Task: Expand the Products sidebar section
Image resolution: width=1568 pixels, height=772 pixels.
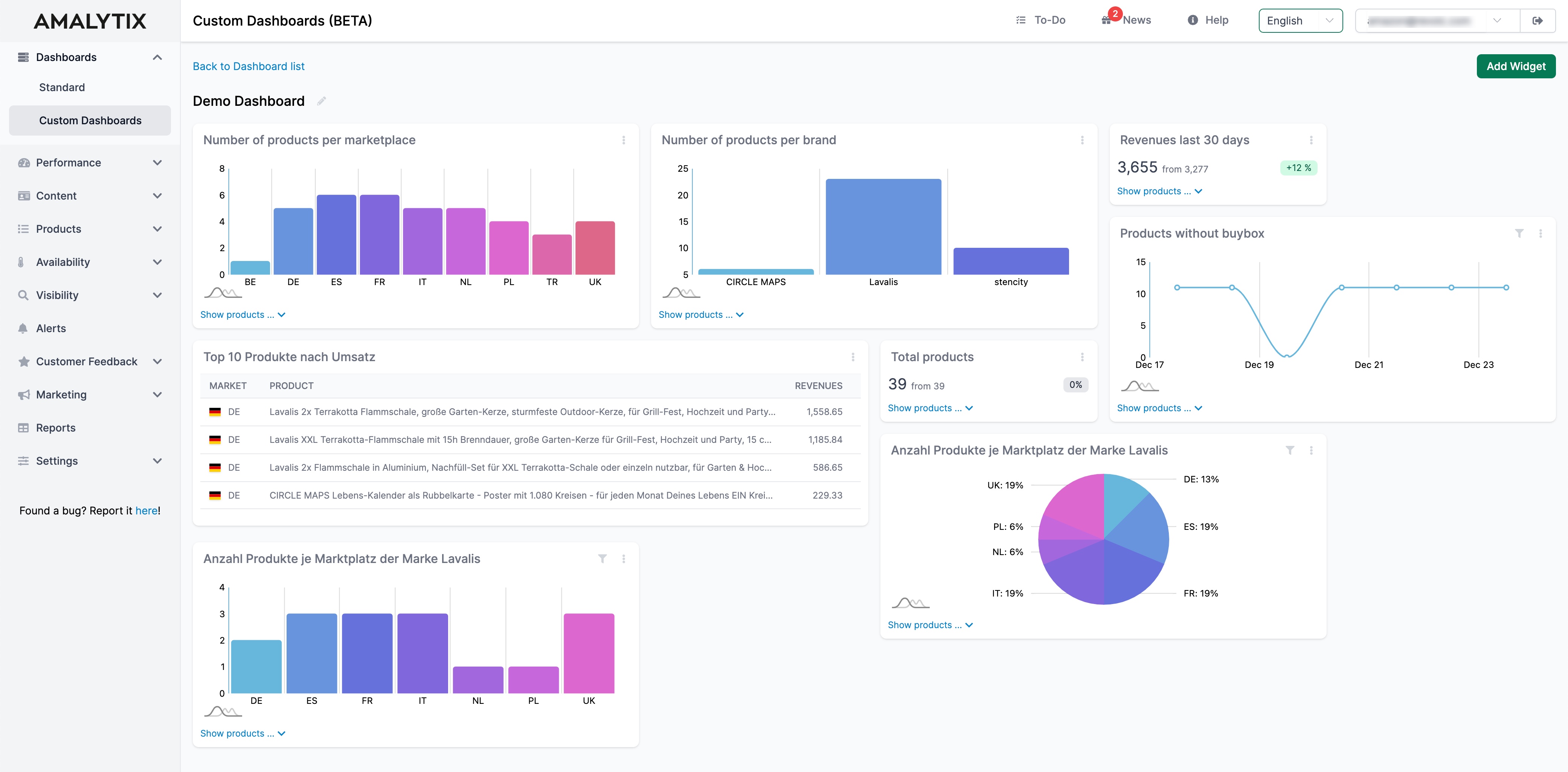Action: 157,229
